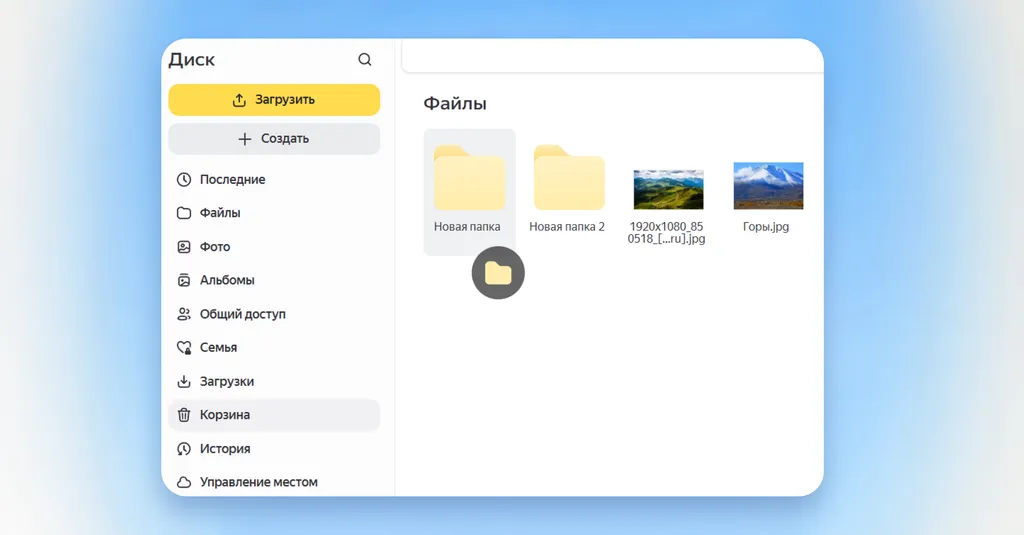Select the Новая папка 2 folder icon
Image resolution: width=1024 pixels, height=535 pixels.
point(569,178)
